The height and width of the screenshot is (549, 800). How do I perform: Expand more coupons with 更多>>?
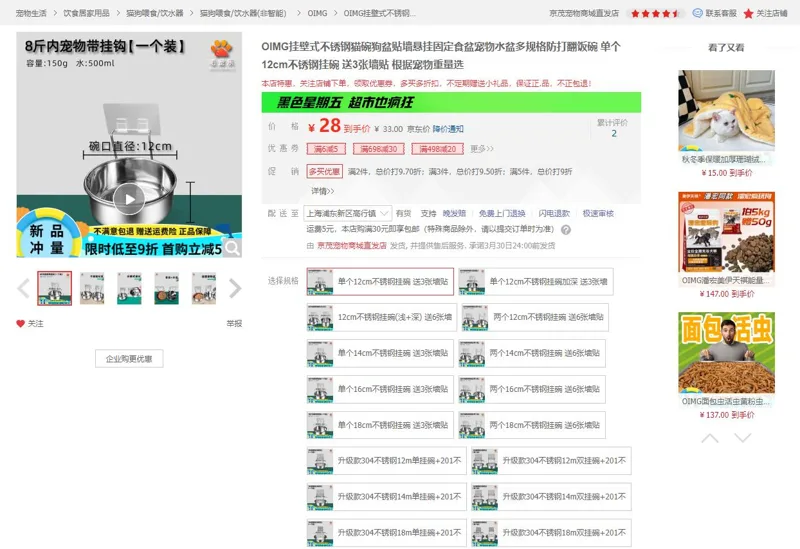click(x=482, y=149)
